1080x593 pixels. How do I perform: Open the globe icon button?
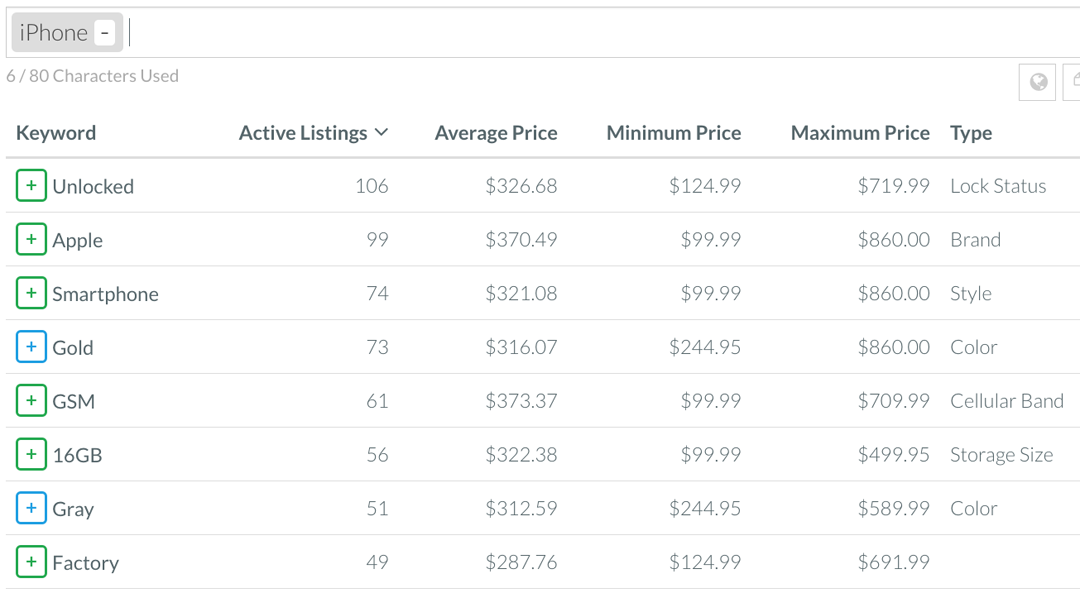click(x=1037, y=82)
